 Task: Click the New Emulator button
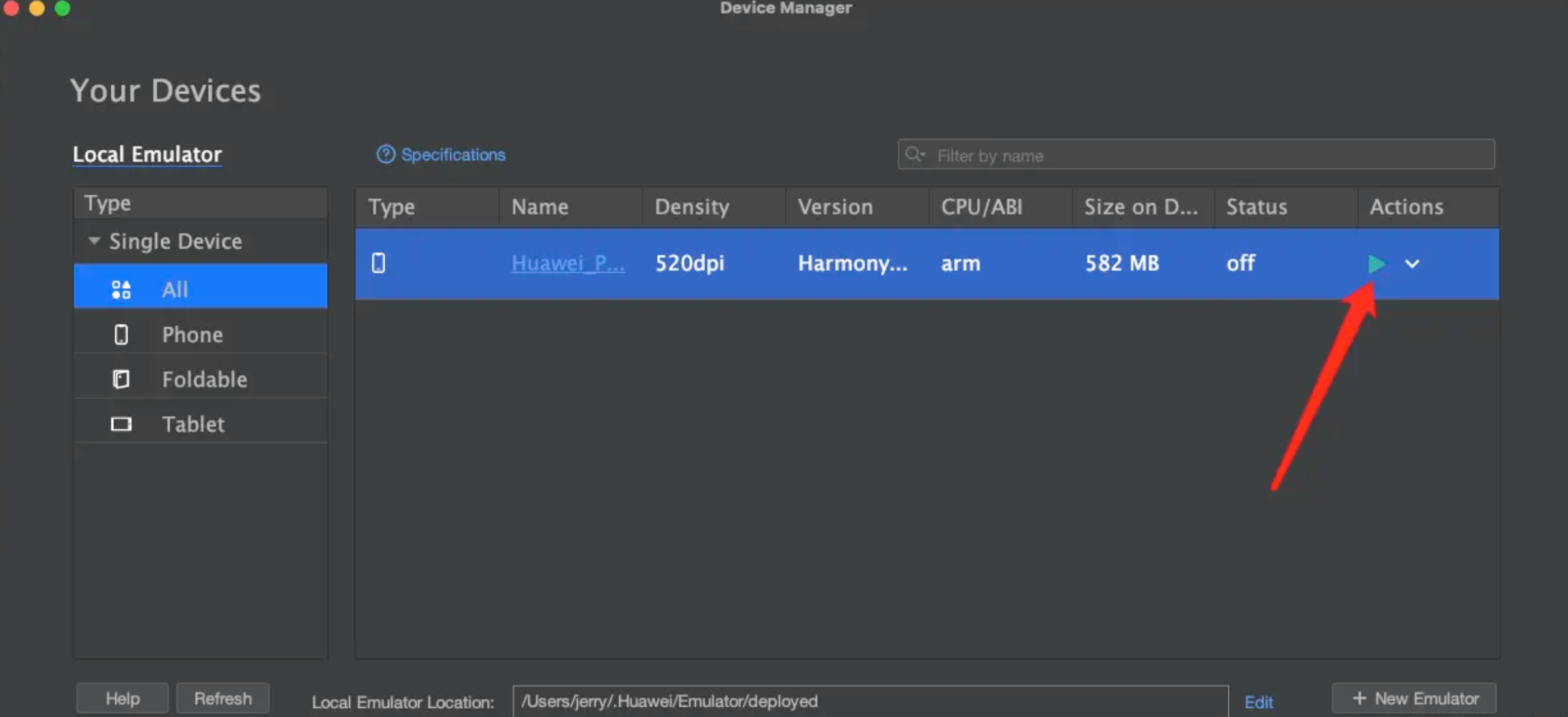pos(1414,699)
